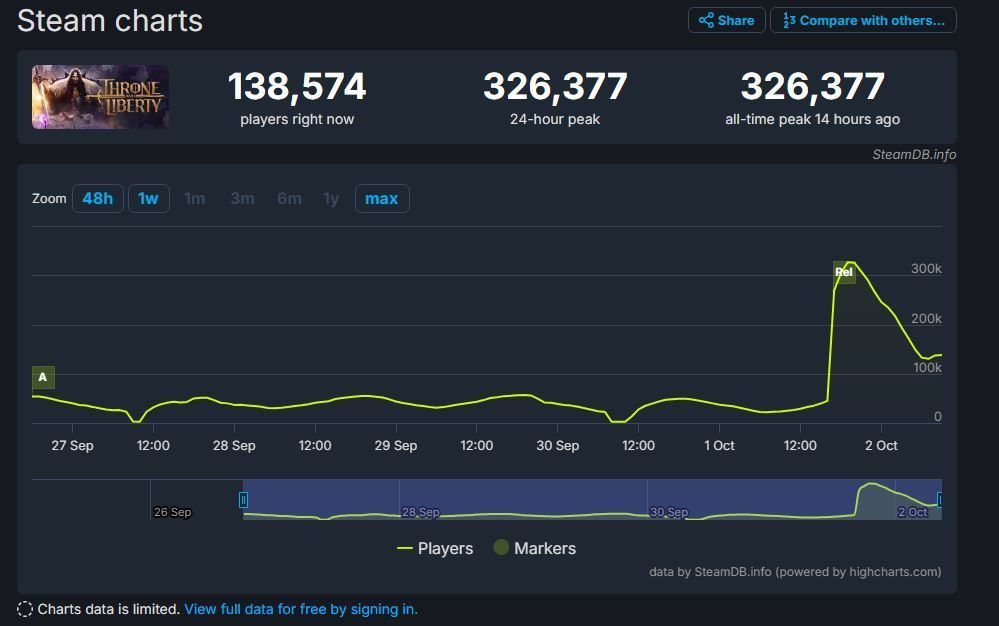The width and height of the screenshot is (999, 626).
Task: Click the 138,574 players right now value
Action: pyautogui.click(x=297, y=86)
